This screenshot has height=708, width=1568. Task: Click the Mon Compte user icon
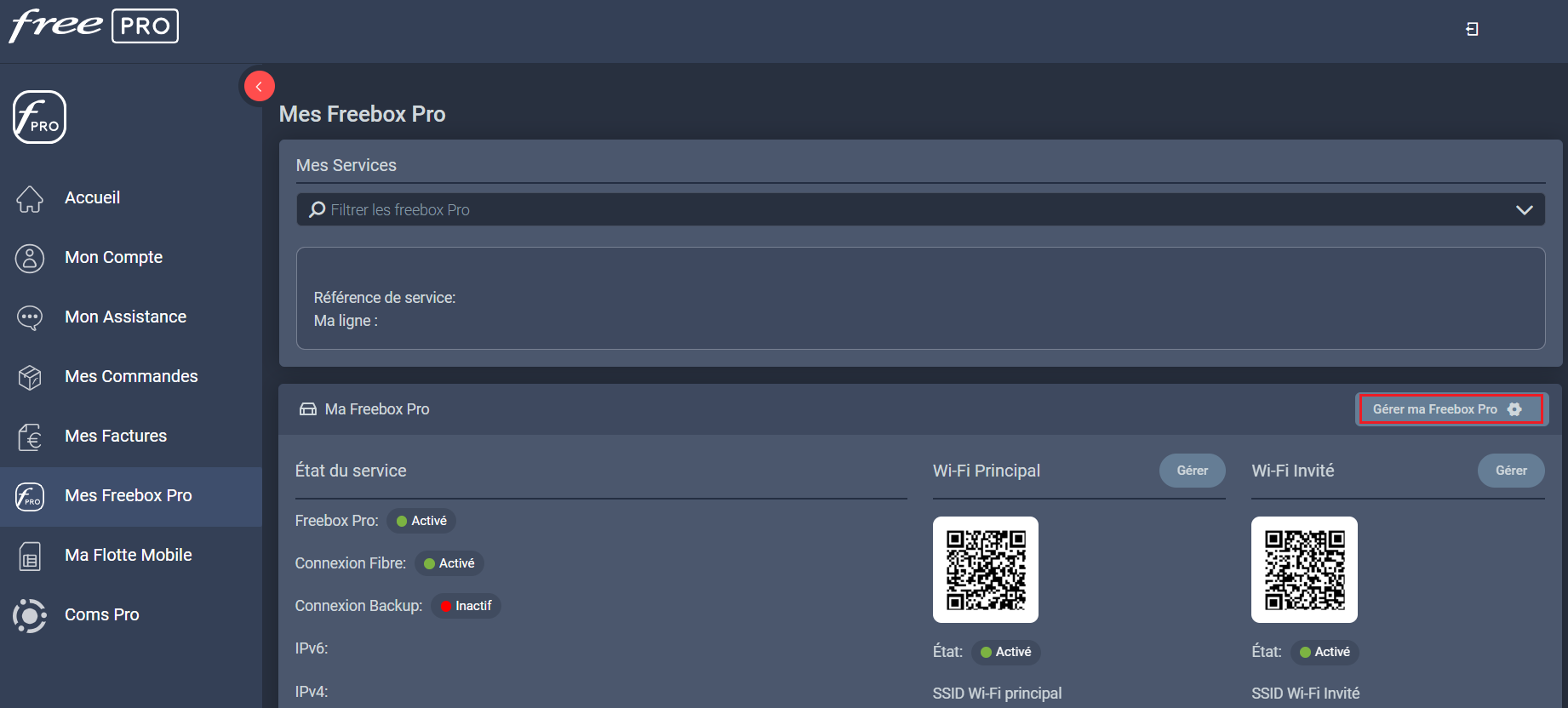pos(30,258)
